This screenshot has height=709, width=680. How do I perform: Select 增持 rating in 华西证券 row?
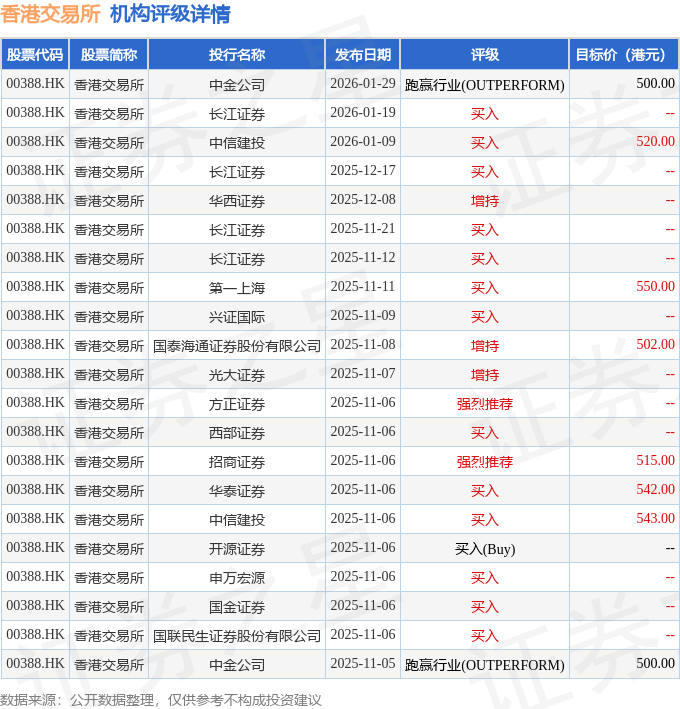coord(485,201)
